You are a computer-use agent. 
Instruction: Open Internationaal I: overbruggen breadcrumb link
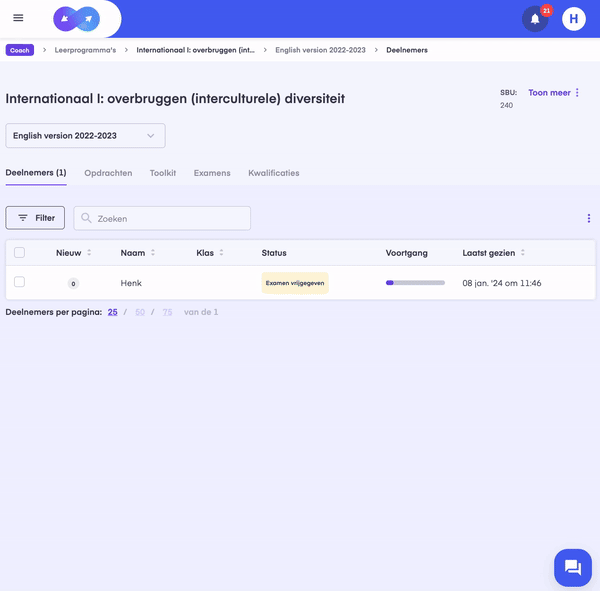[x=195, y=50]
